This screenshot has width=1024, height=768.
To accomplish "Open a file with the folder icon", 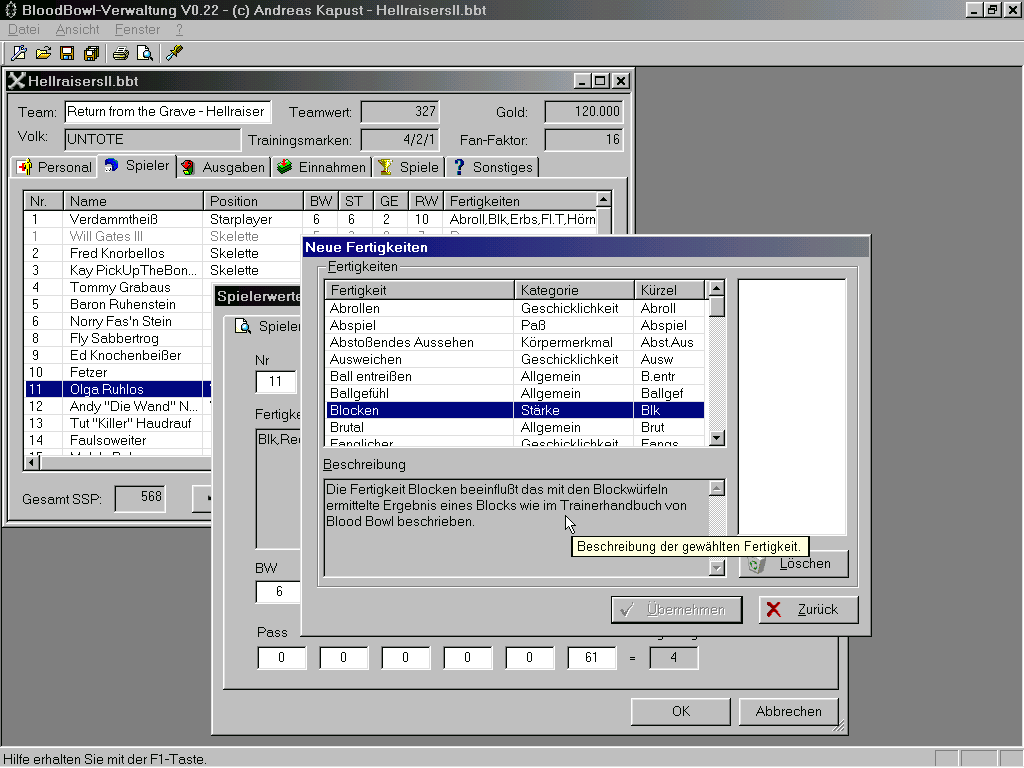I will click(x=43, y=53).
